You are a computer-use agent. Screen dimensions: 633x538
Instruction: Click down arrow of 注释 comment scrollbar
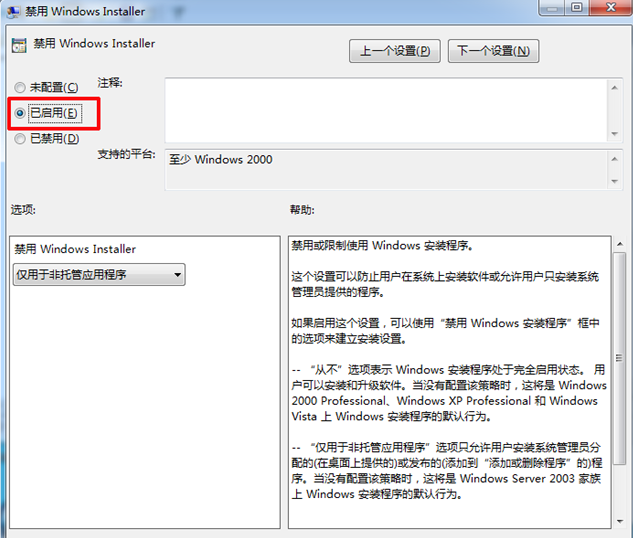pos(613,133)
